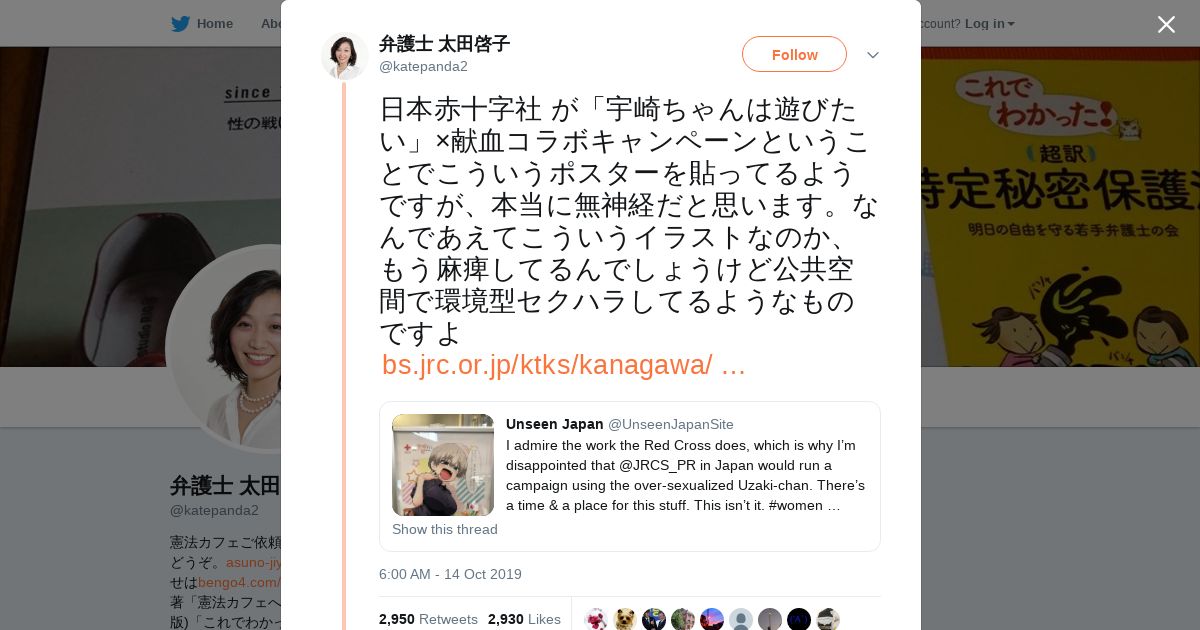This screenshot has width=1200, height=630.
Task: Open the bs.jrc.or.jp/ktks/kanagawa link
Action: coord(564,365)
